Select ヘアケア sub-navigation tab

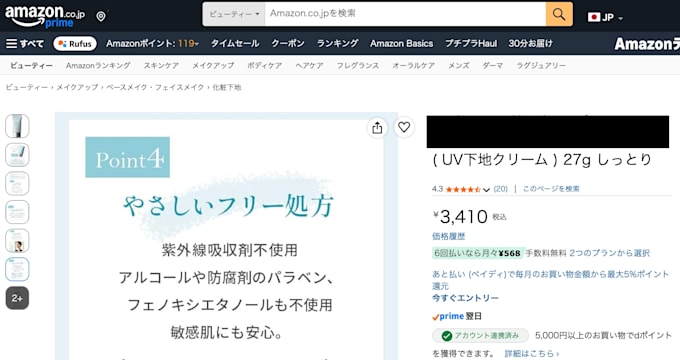[x=309, y=65]
